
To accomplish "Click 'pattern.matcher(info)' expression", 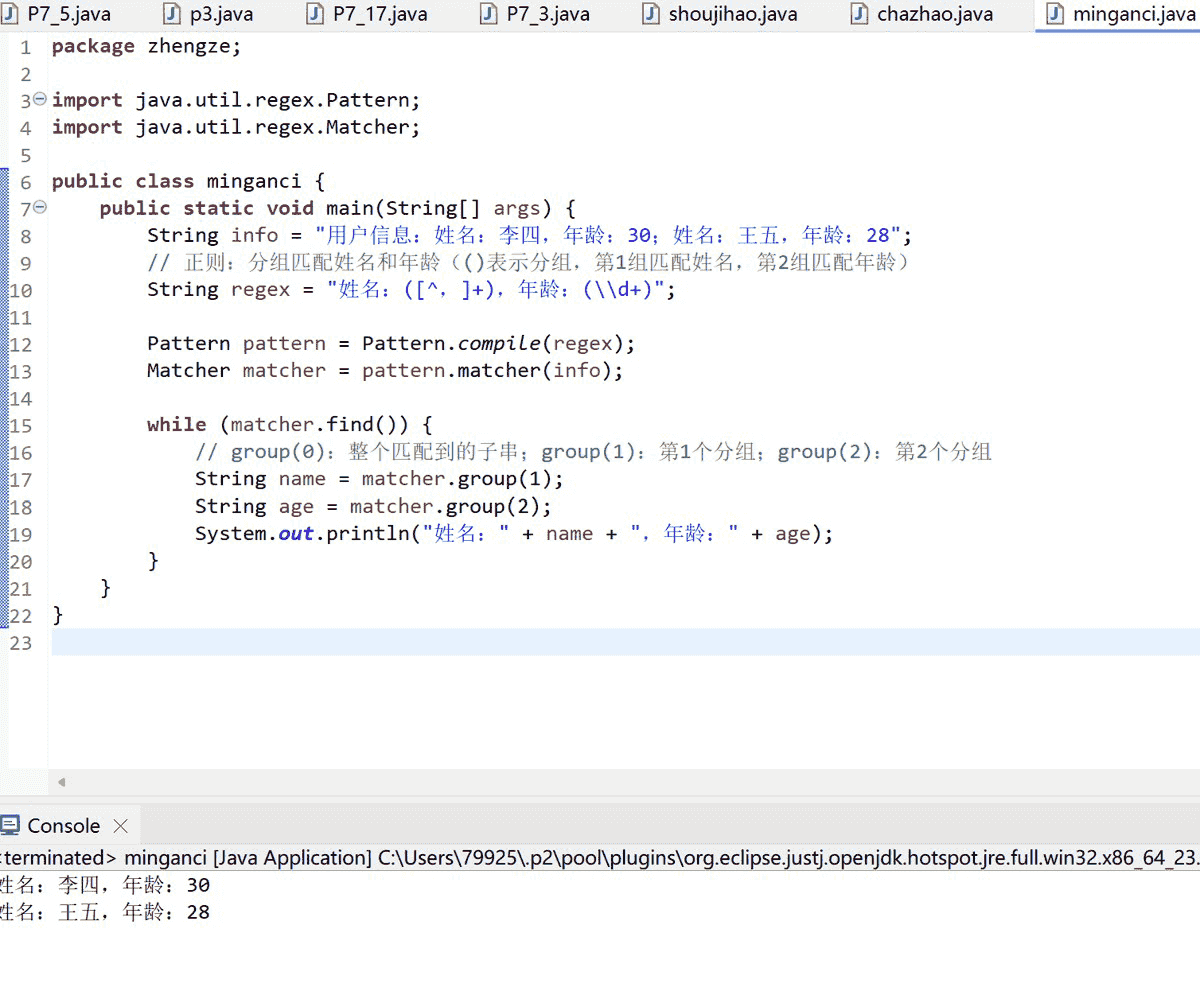I will 486,370.
